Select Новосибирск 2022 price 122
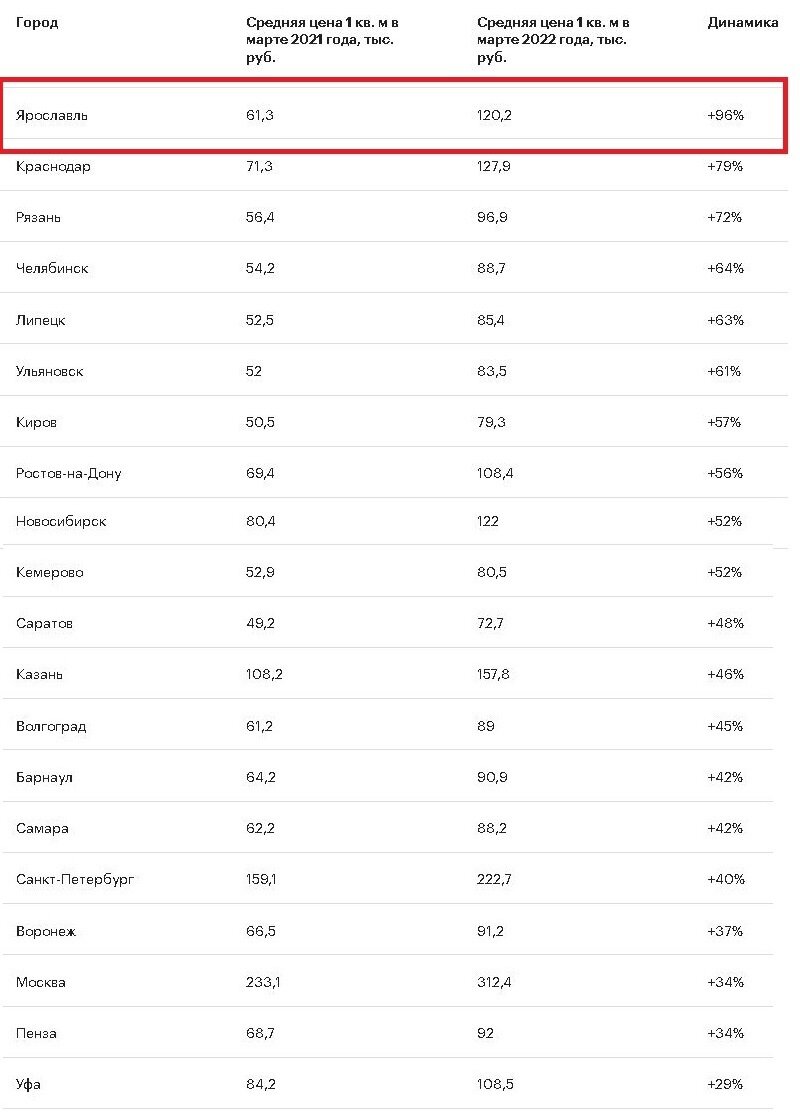Viewport: 800px width, 1114px height. tap(487, 521)
